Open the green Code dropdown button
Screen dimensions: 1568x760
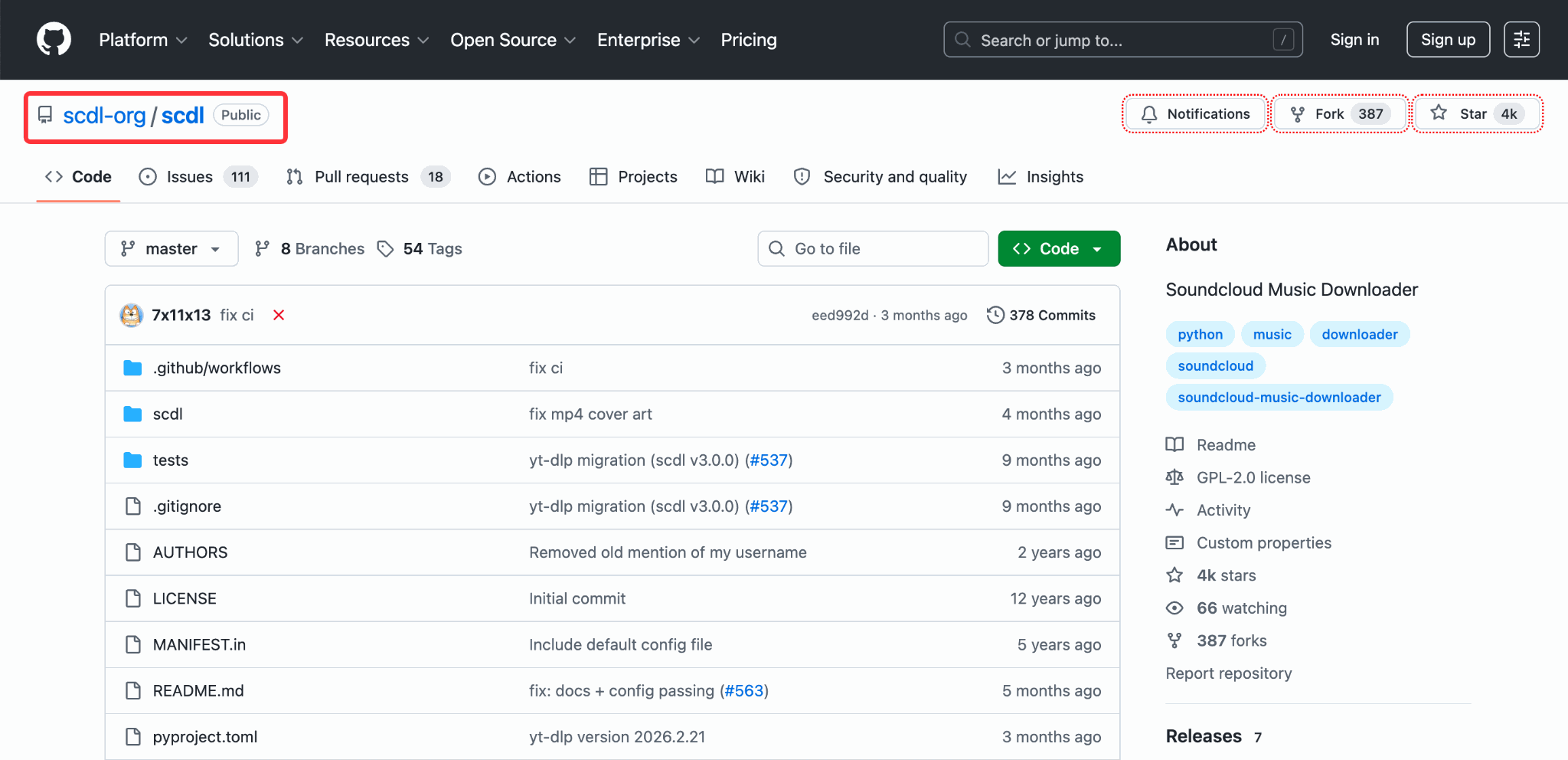(1059, 249)
